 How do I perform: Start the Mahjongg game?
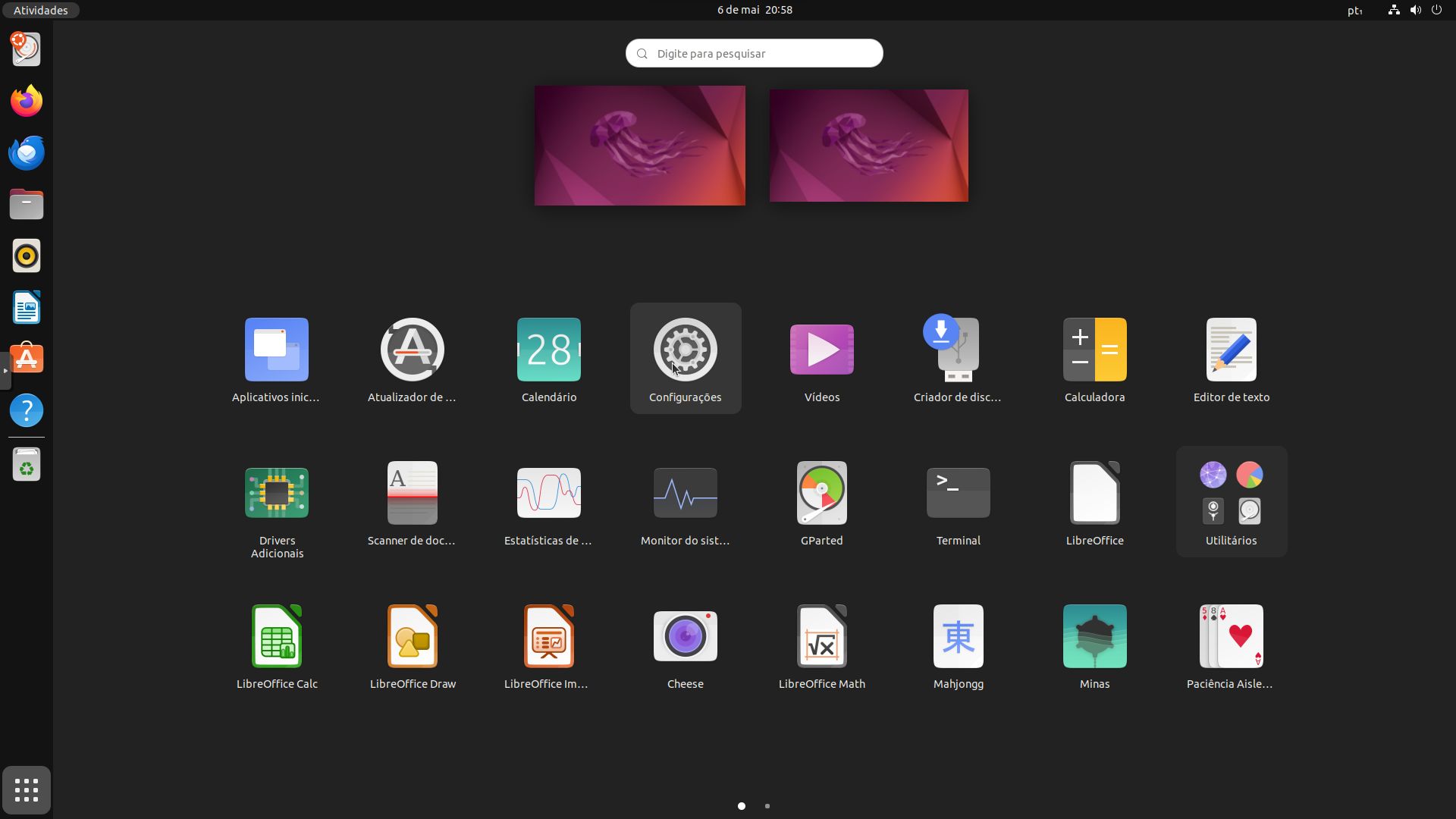tap(958, 637)
